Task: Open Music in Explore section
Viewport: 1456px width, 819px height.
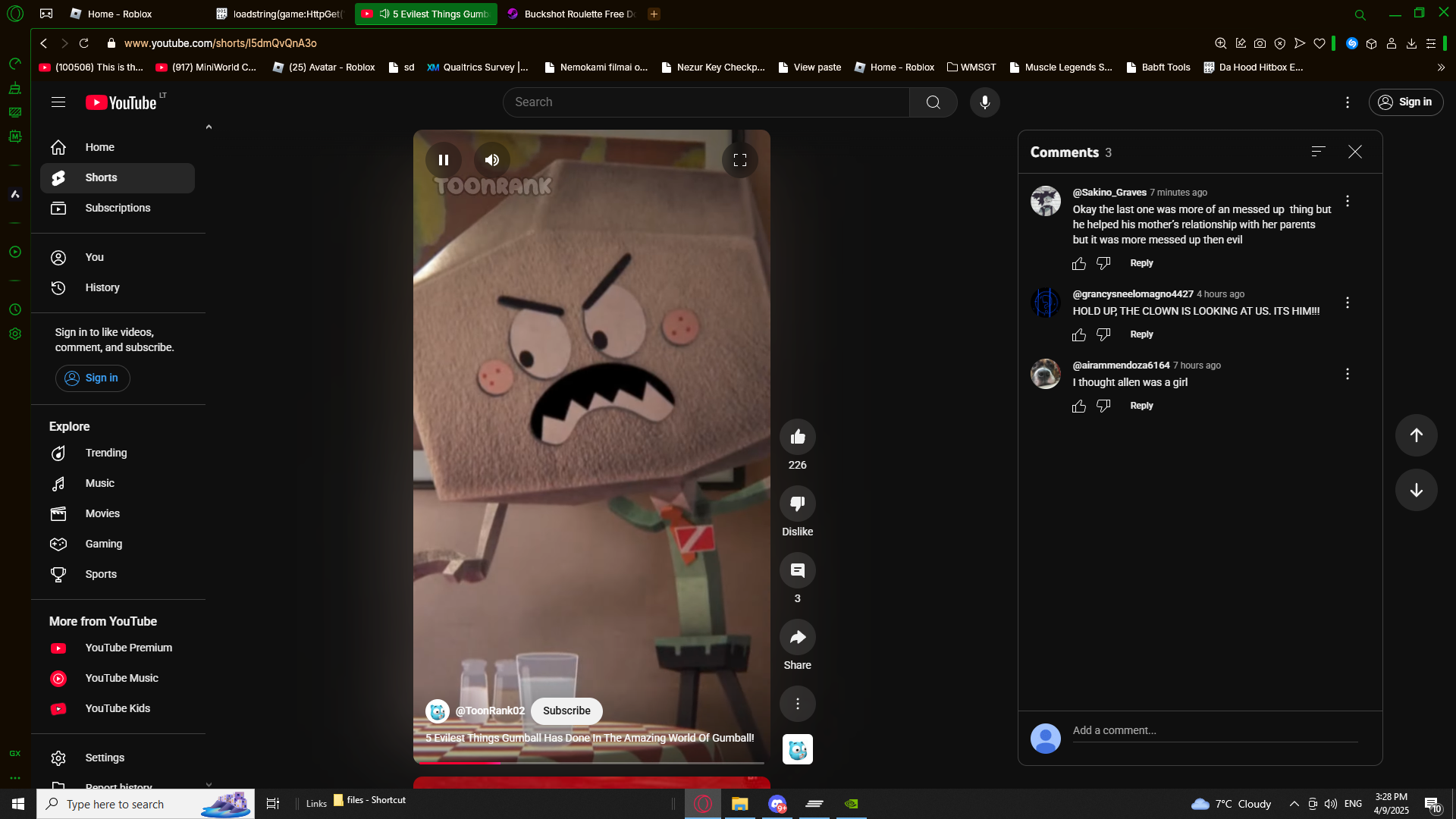Action: (118, 483)
